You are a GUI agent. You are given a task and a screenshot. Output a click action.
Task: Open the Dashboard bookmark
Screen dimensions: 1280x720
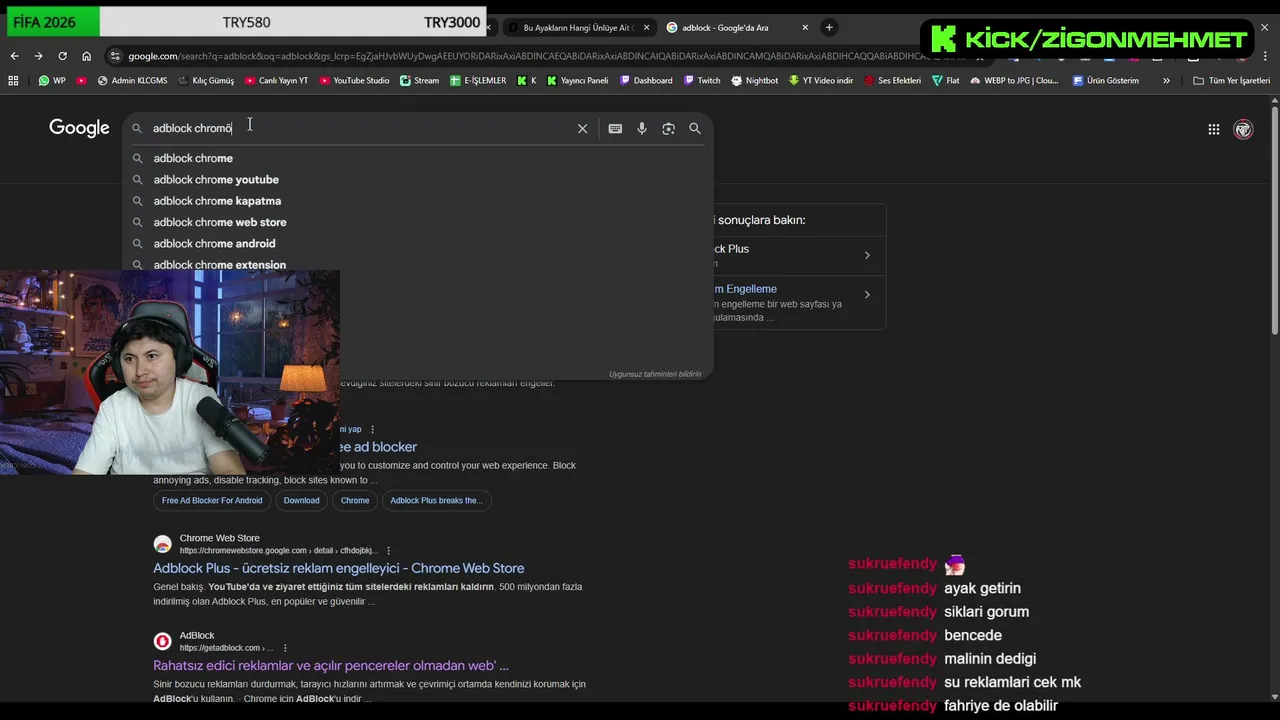point(646,80)
